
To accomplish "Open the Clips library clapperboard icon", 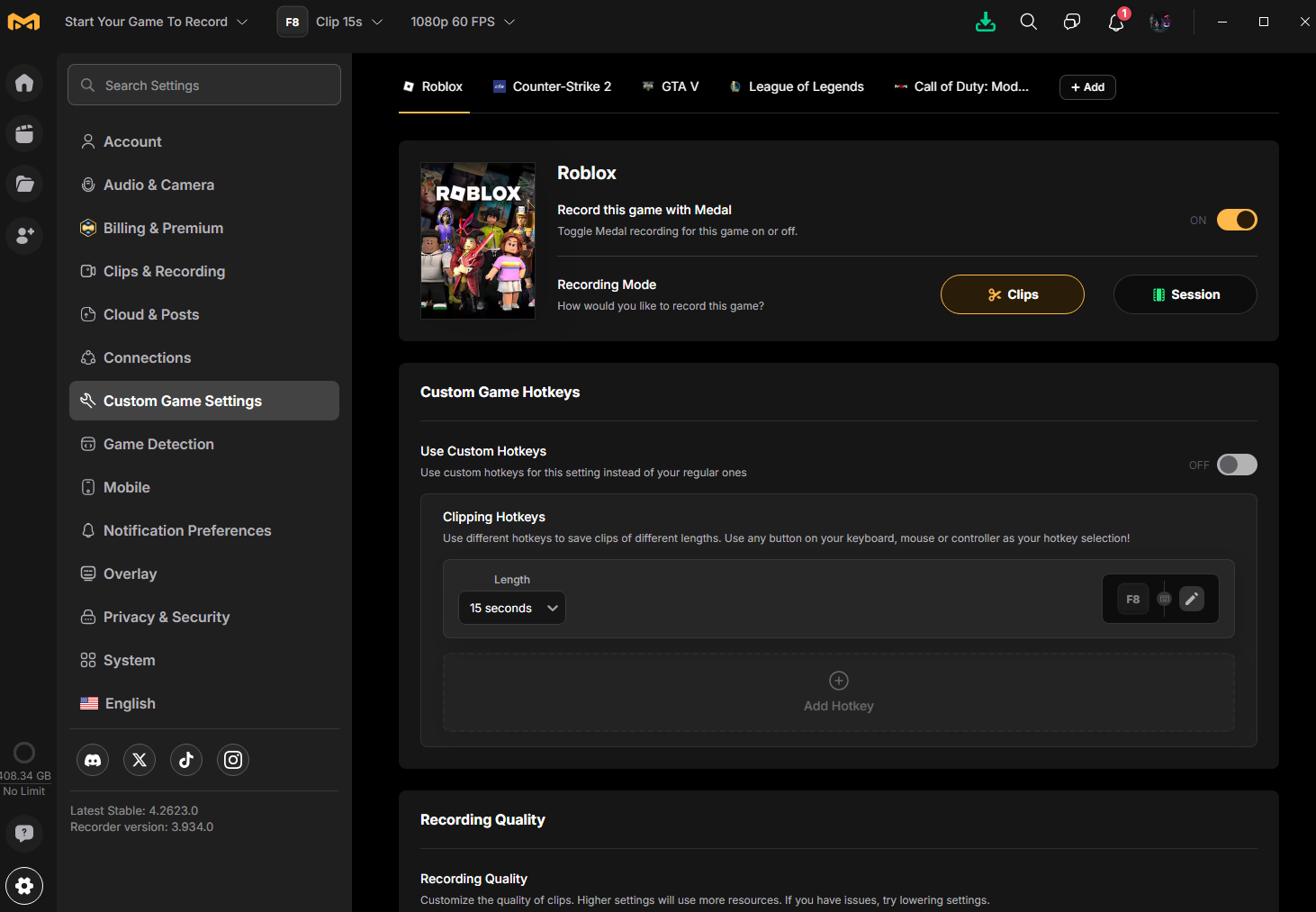I will coord(24,133).
